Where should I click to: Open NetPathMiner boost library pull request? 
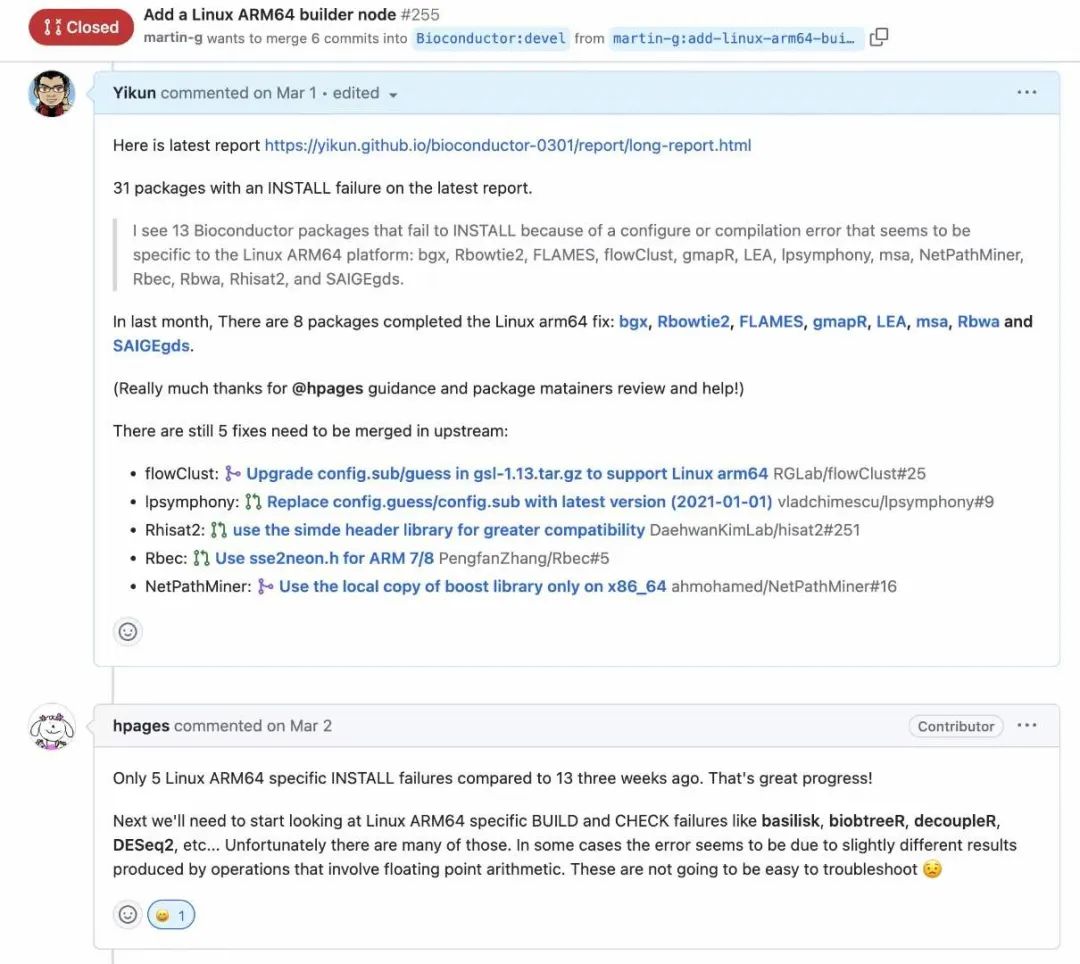tap(472, 586)
